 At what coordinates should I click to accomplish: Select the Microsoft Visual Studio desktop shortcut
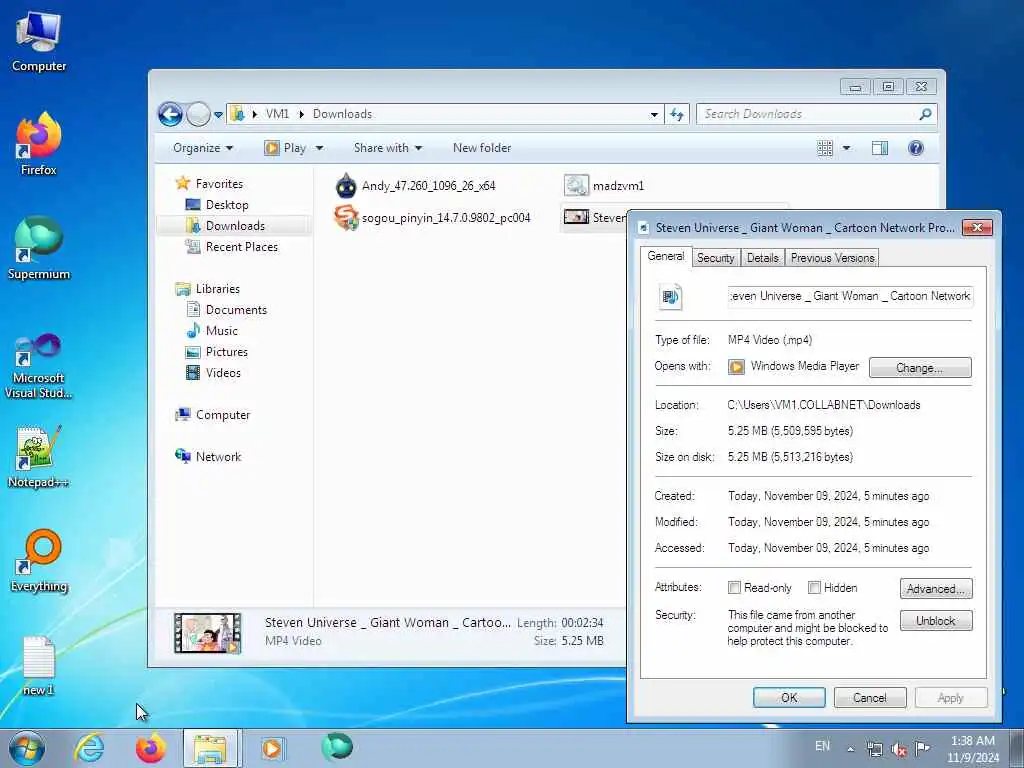[39, 366]
